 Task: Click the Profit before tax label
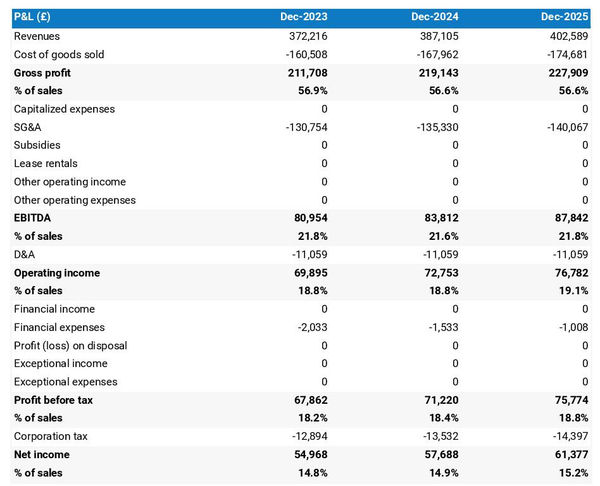tap(54, 400)
